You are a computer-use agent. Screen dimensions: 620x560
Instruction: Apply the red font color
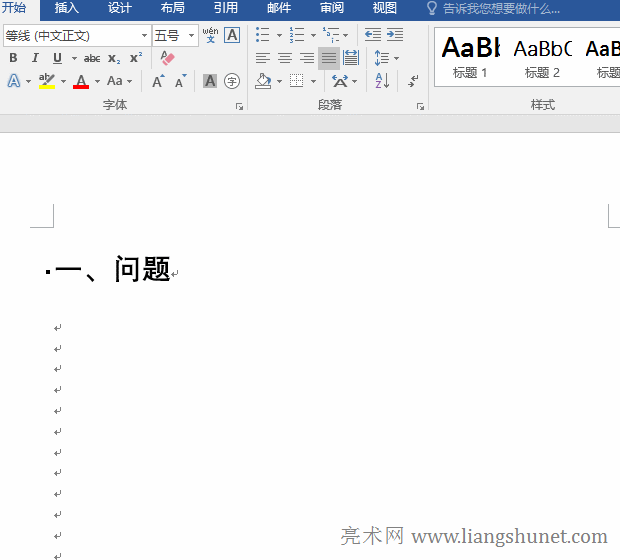(x=81, y=81)
